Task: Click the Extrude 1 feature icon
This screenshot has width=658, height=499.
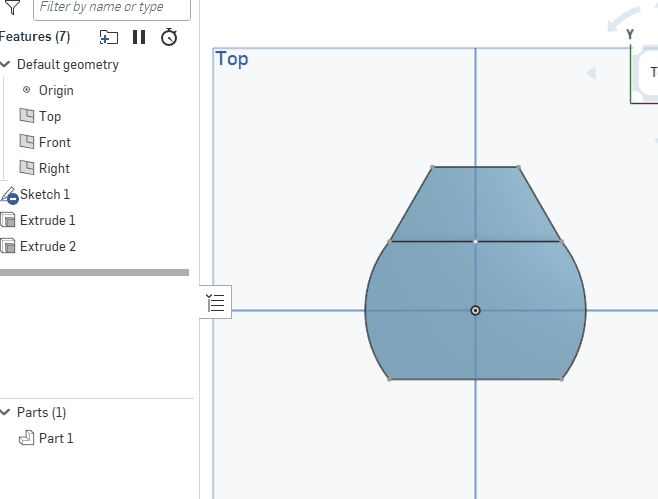Action: 8,220
